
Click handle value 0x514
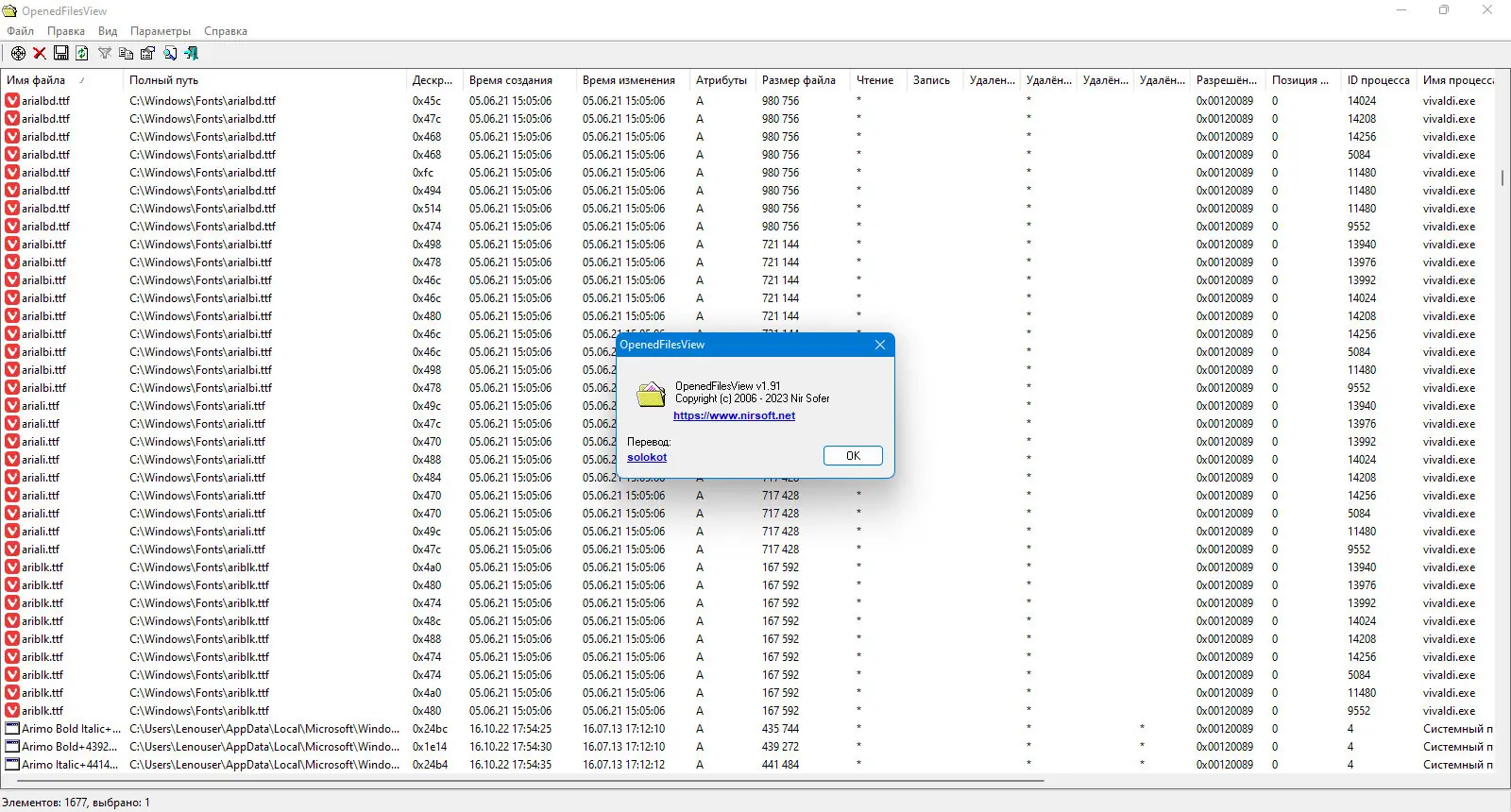point(427,209)
